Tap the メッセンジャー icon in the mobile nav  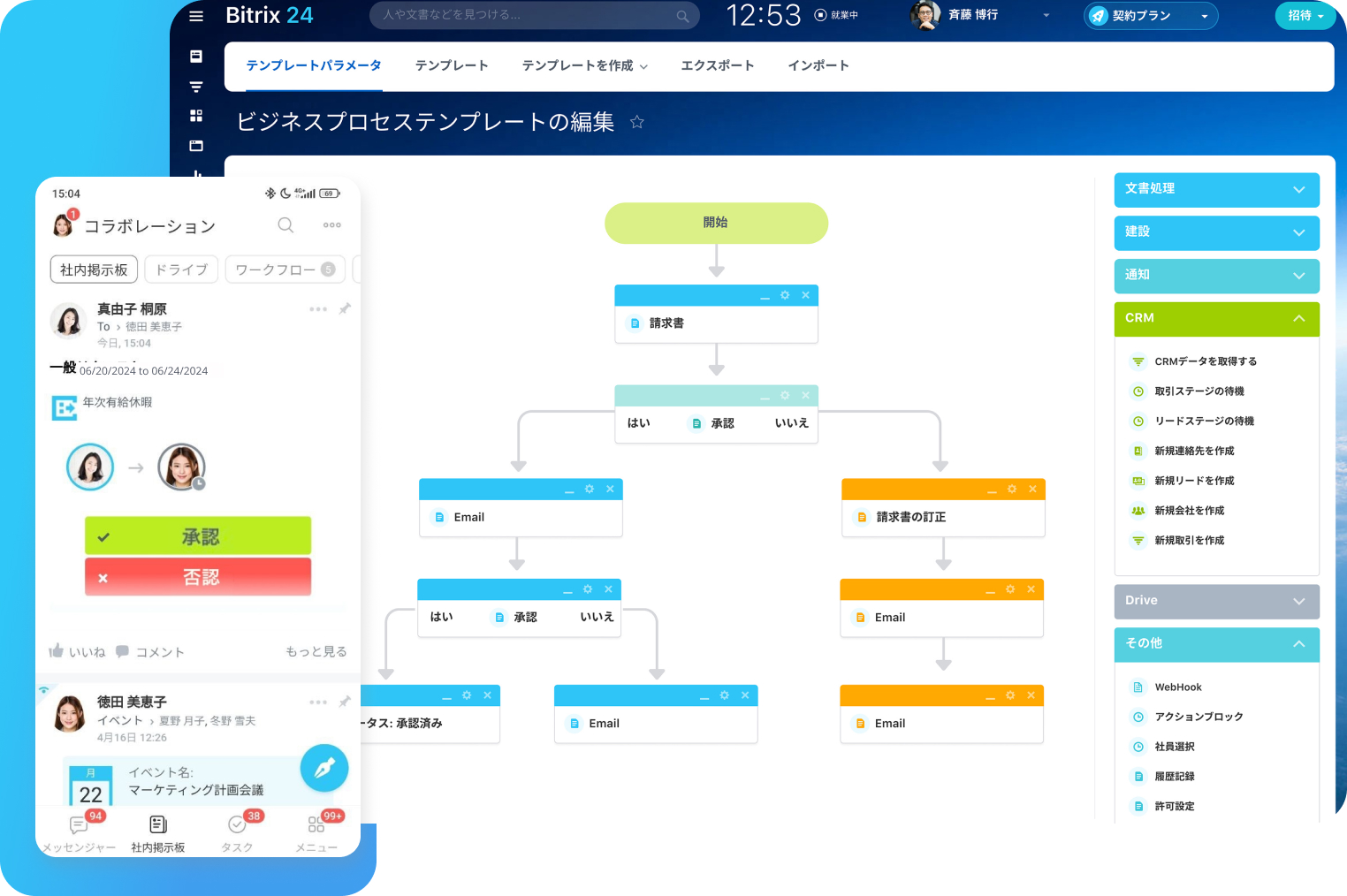coord(78,825)
